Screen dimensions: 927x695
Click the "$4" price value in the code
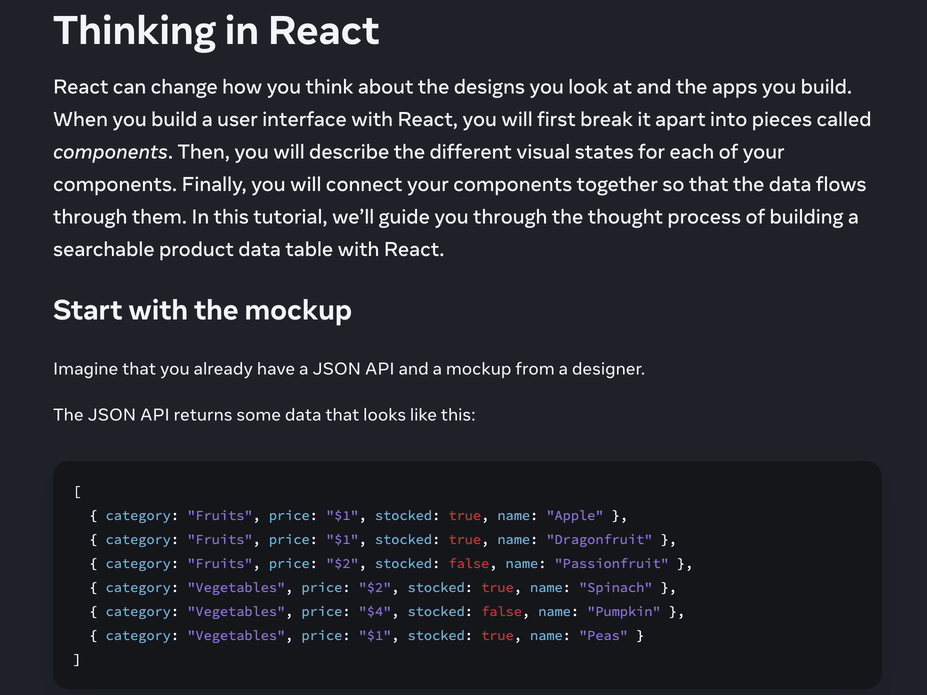click(x=375, y=612)
